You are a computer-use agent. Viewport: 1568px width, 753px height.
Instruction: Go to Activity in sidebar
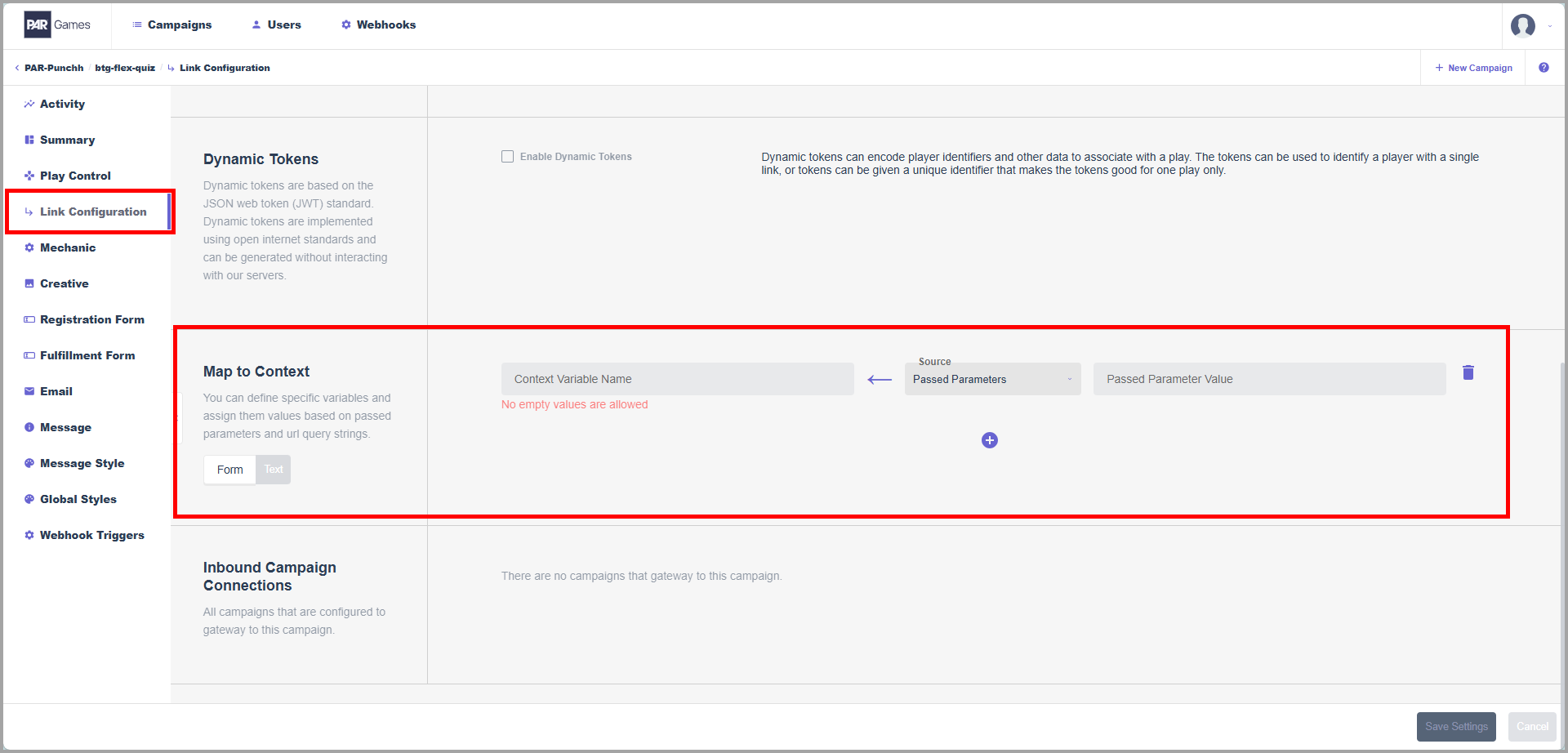pyautogui.click(x=62, y=104)
